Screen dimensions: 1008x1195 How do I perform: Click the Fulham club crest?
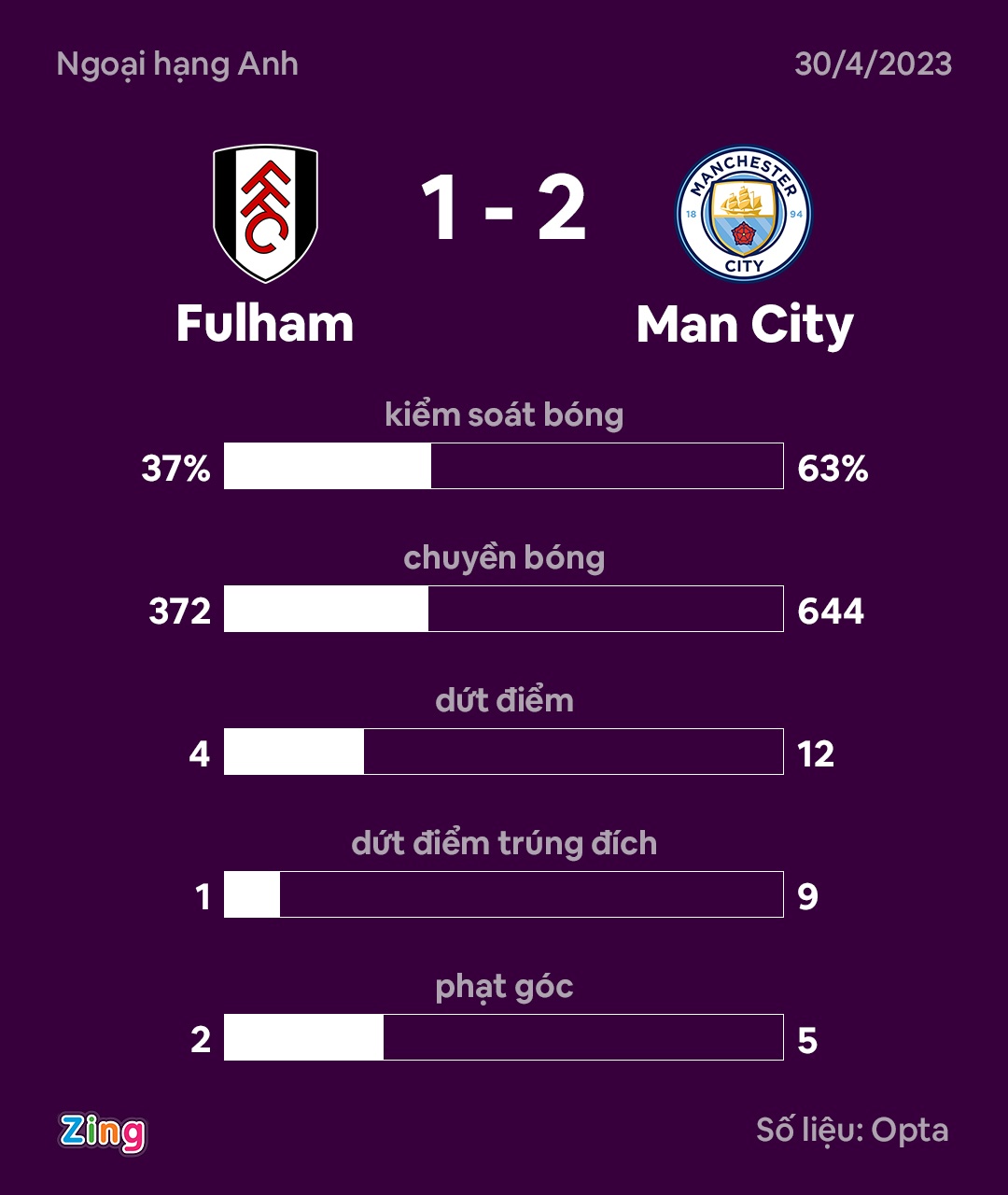265,213
